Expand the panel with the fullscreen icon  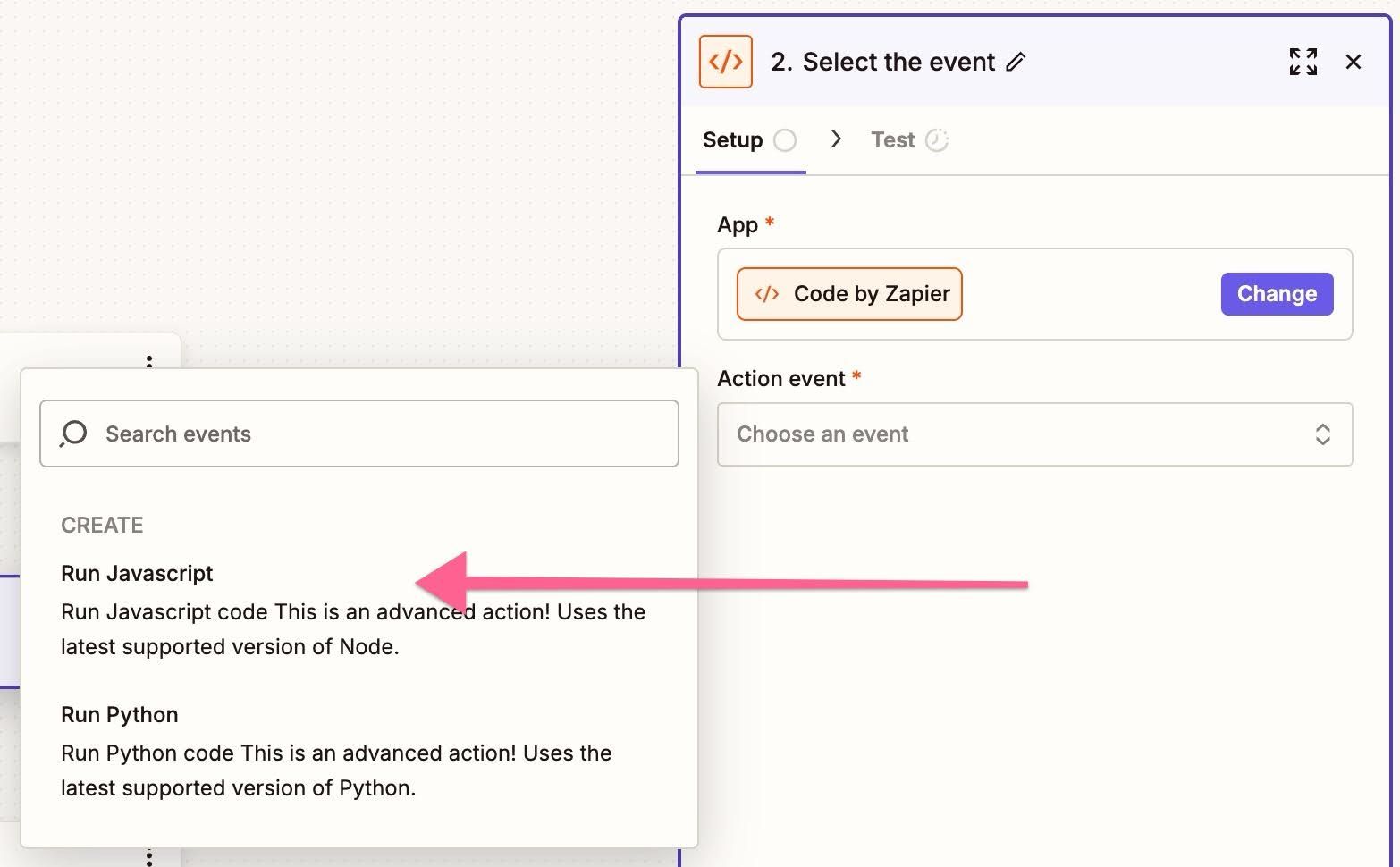point(1303,62)
